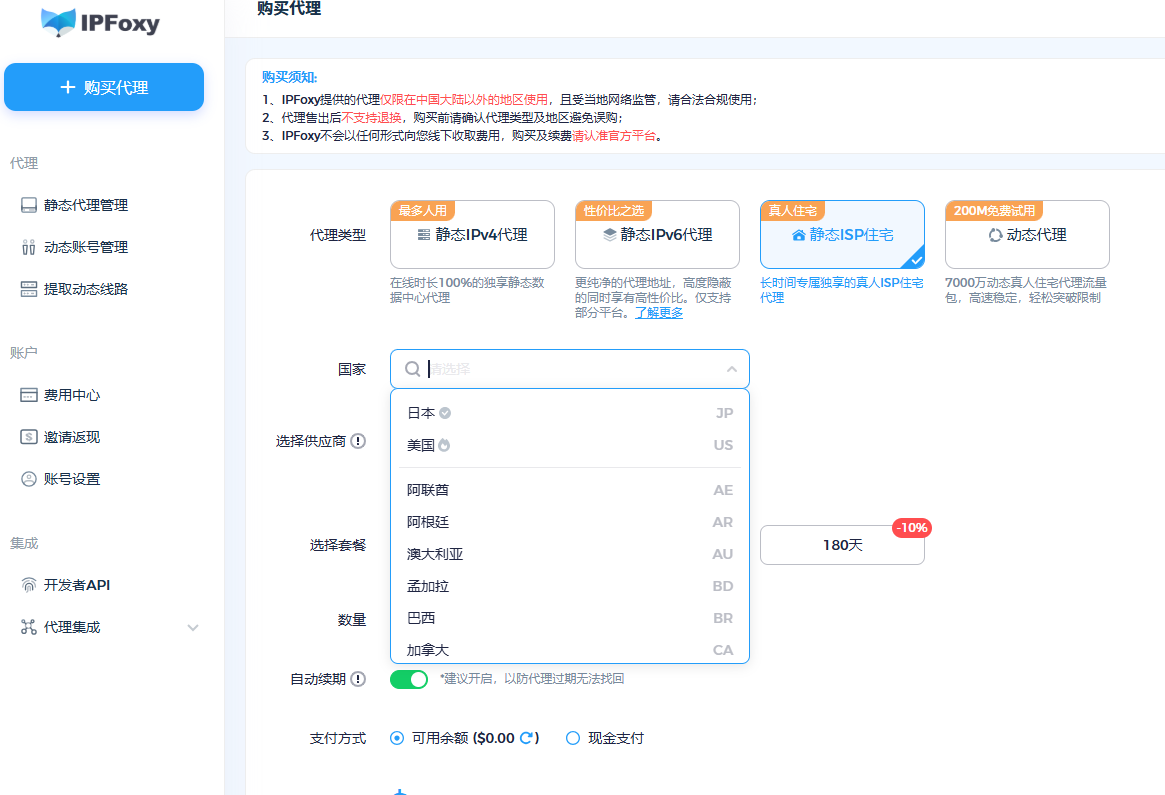Click 提取动态线路 sidebar icon
Image resolution: width=1165 pixels, height=795 pixels.
tap(28, 289)
